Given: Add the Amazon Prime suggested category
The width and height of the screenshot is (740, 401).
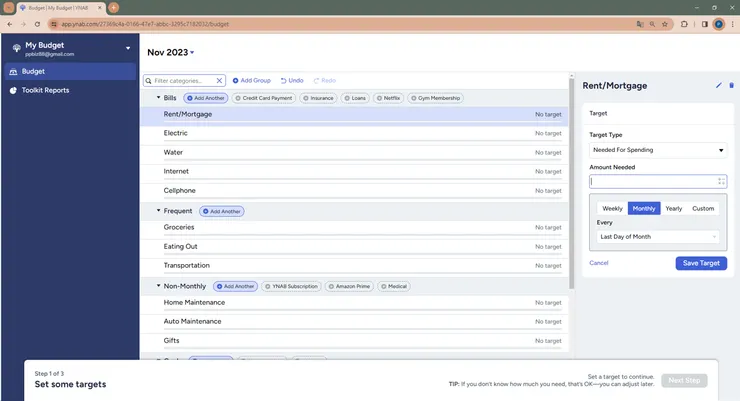Looking at the screenshot, I should click(349, 286).
